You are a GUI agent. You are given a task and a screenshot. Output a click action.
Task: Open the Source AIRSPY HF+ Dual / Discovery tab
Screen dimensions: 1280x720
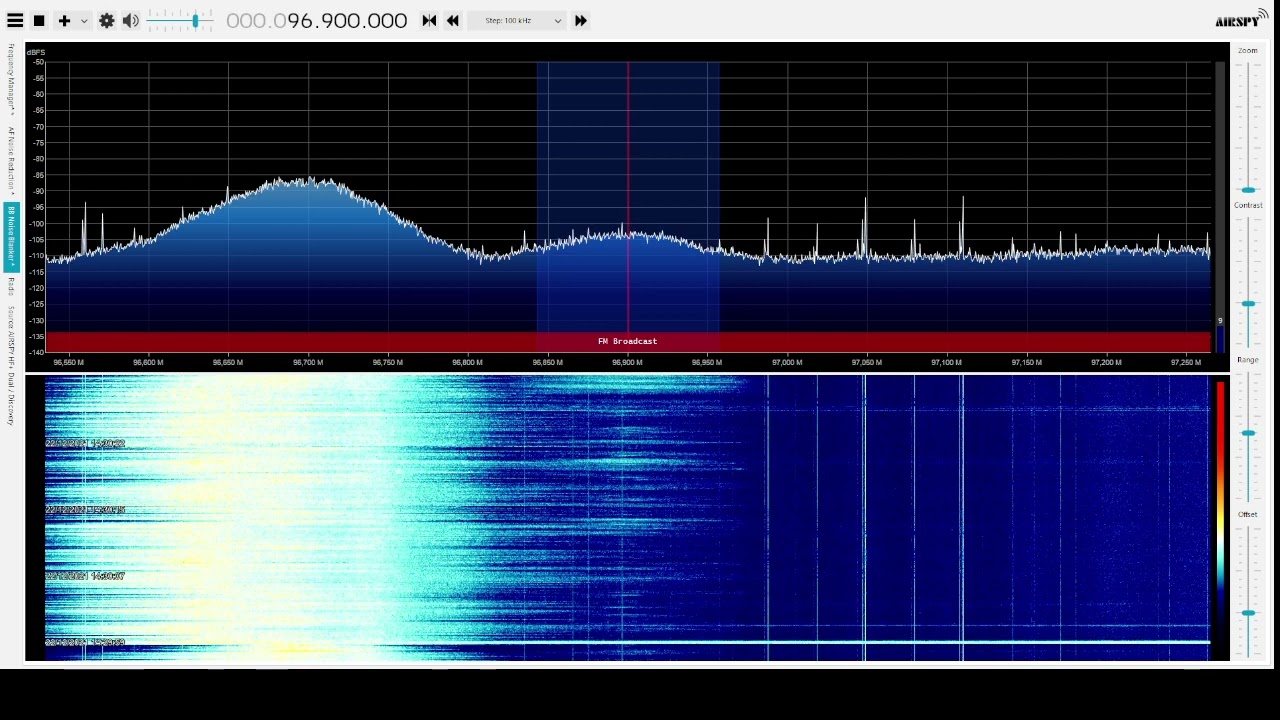(x=12, y=366)
